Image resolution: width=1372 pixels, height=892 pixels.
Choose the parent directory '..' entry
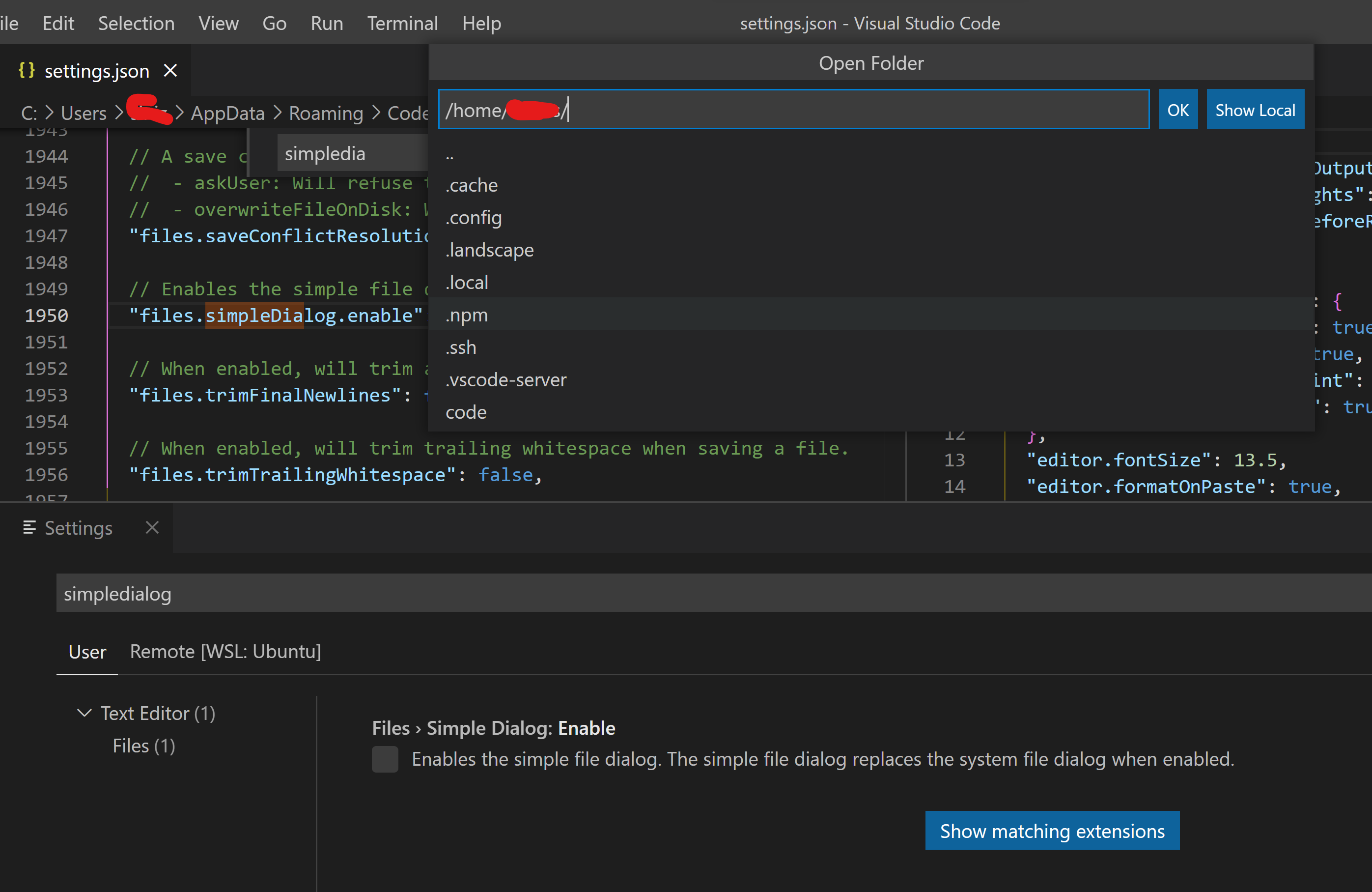click(x=870, y=153)
